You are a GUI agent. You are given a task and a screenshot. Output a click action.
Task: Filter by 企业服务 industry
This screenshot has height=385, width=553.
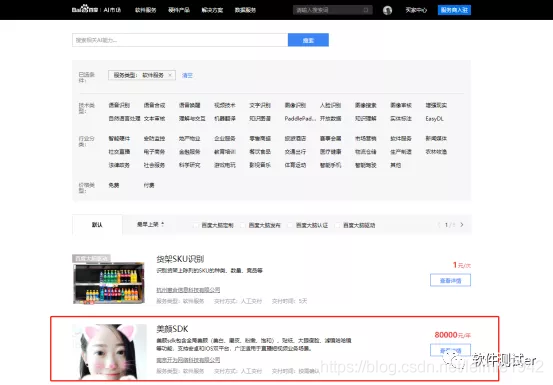[225, 139]
